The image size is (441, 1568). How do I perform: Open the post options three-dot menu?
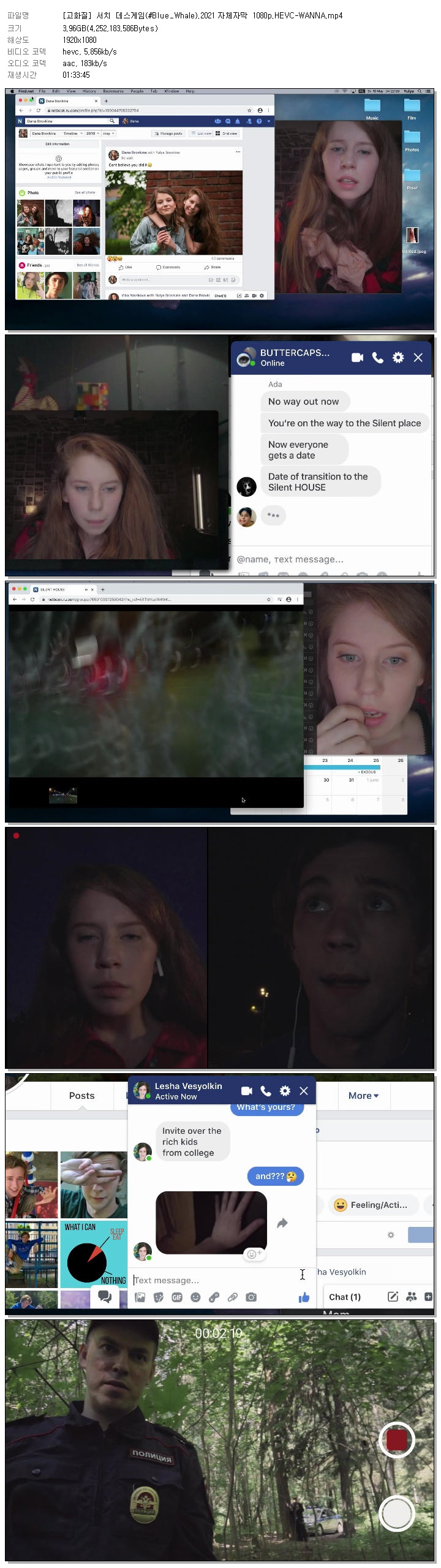click(238, 151)
